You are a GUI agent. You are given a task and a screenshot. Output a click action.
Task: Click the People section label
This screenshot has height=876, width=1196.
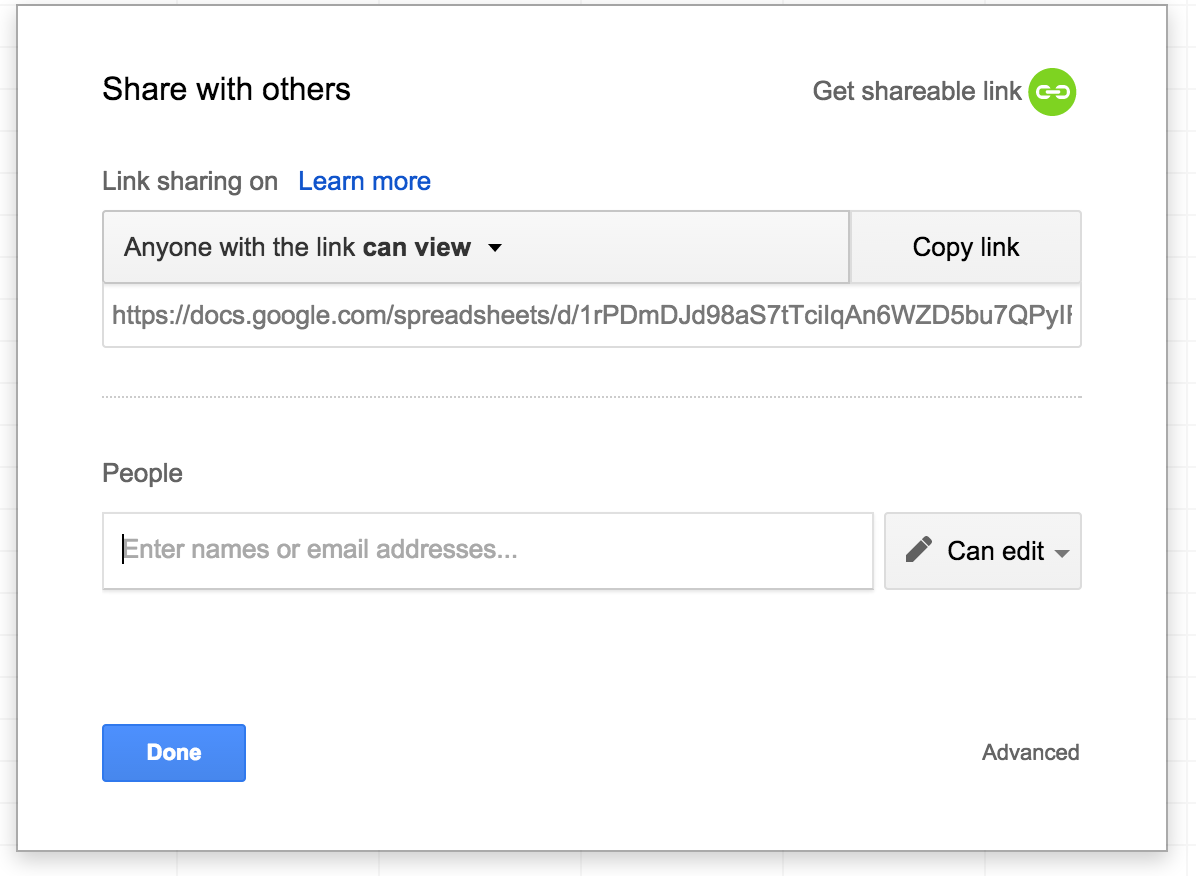click(142, 473)
